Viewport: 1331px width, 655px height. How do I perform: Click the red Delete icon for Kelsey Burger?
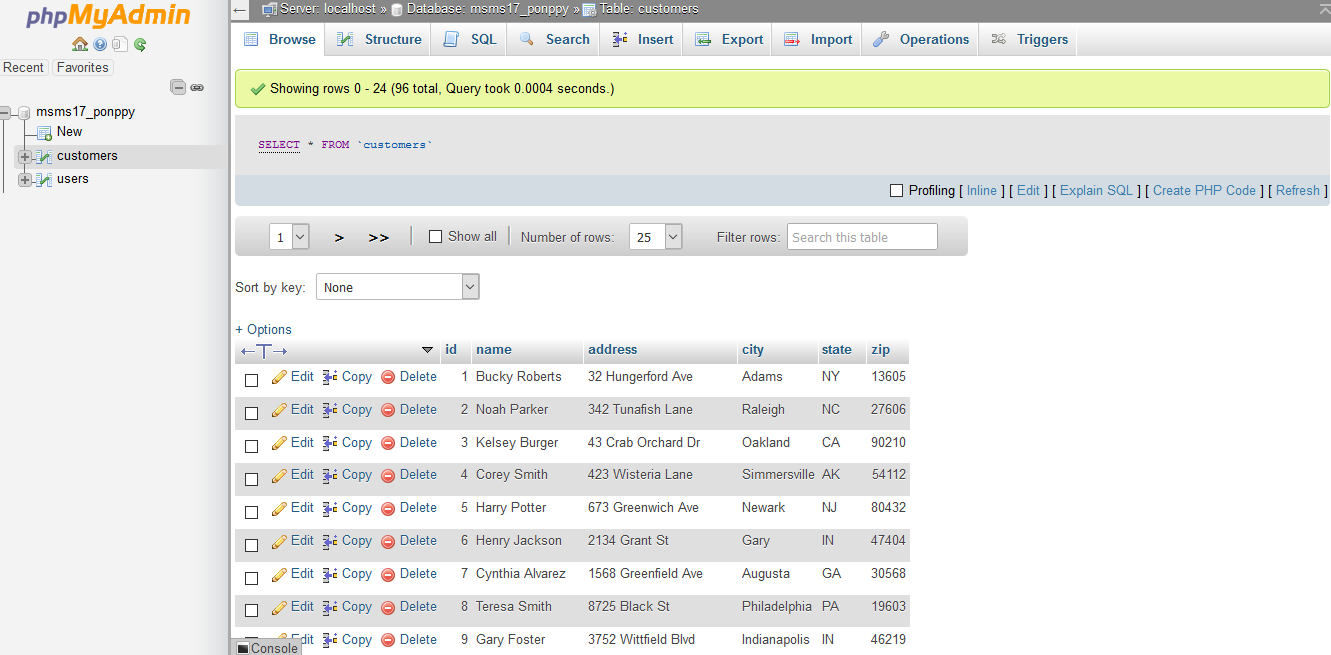pos(388,443)
